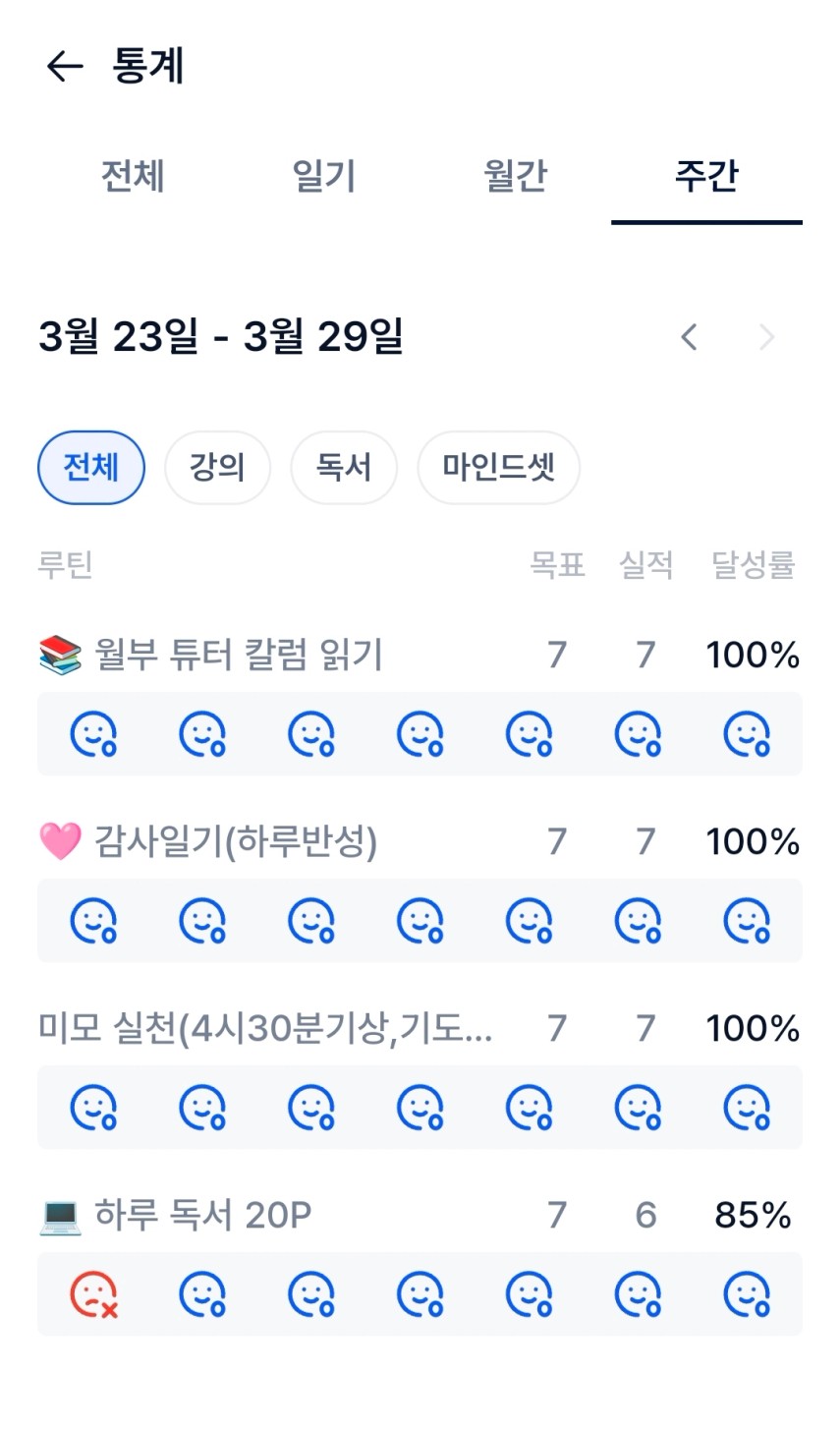840x1431 pixels.
Task: Tap the back arrow next to 통계
Action: pyautogui.click(x=65, y=67)
